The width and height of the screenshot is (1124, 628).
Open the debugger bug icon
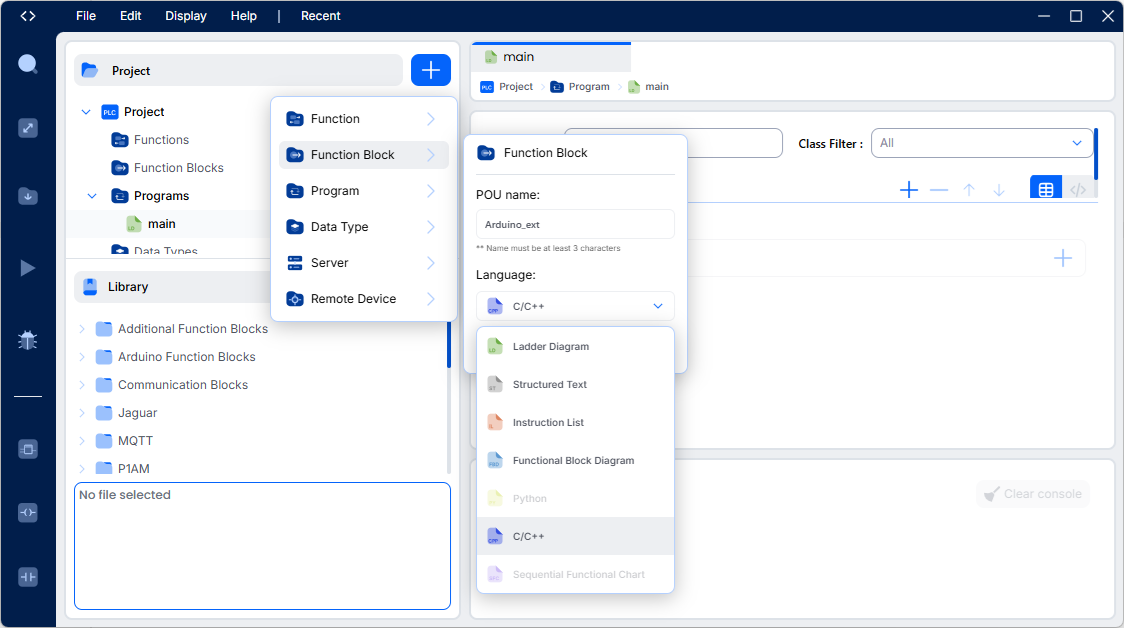click(28, 341)
